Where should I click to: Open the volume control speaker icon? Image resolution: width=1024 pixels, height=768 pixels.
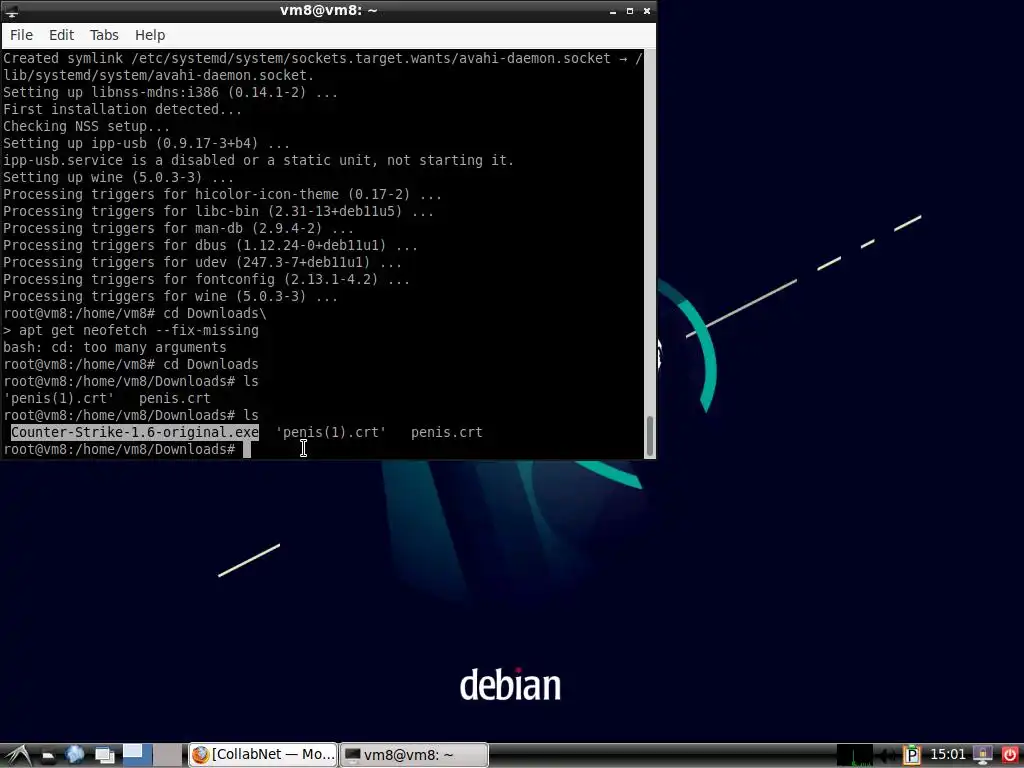(886, 756)
